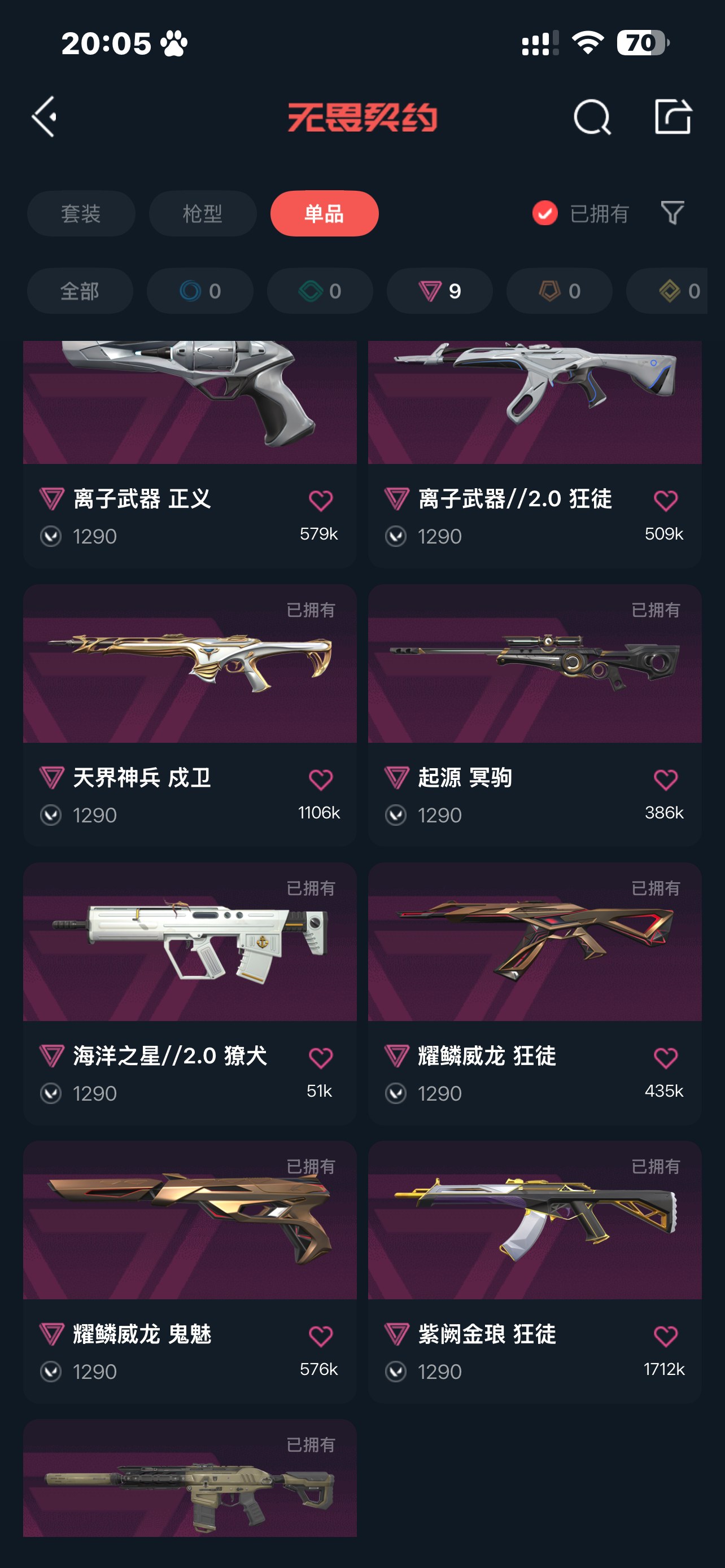
Task: Switch to the 套装 tab
Action: point(81,214)
